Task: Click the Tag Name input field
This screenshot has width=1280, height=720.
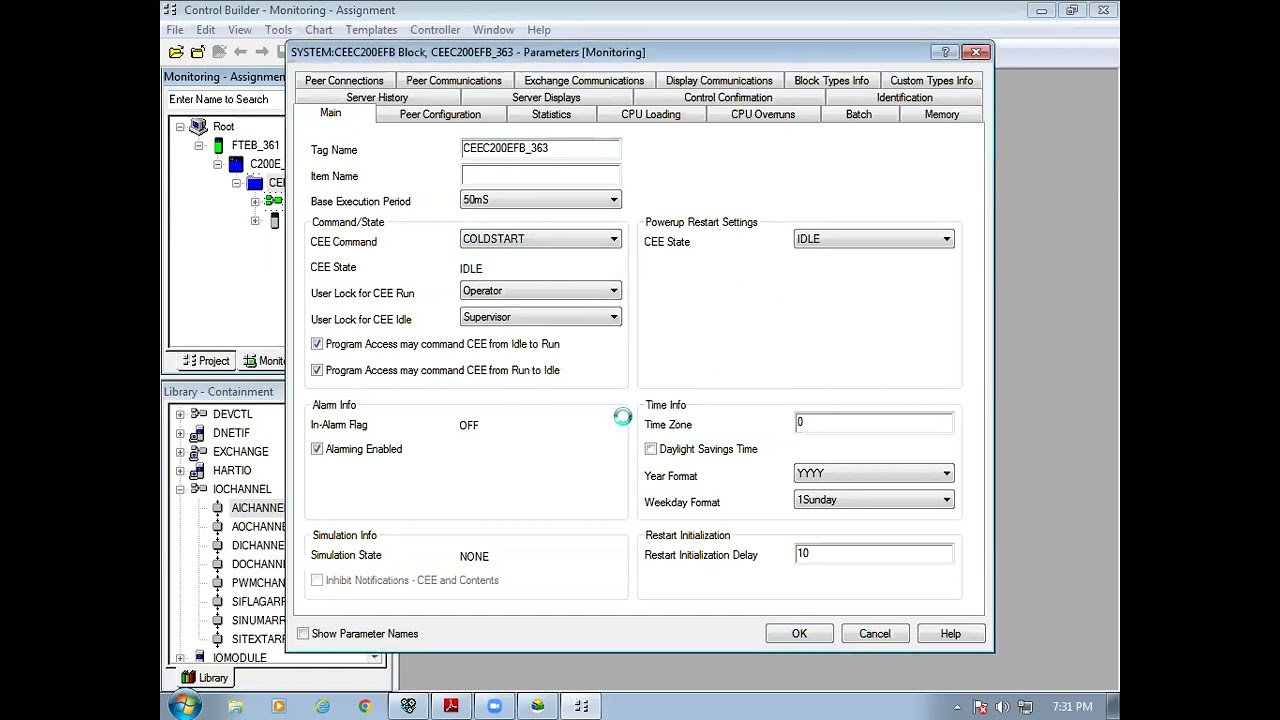Action: pyautogui.click(x=541, y=149)
